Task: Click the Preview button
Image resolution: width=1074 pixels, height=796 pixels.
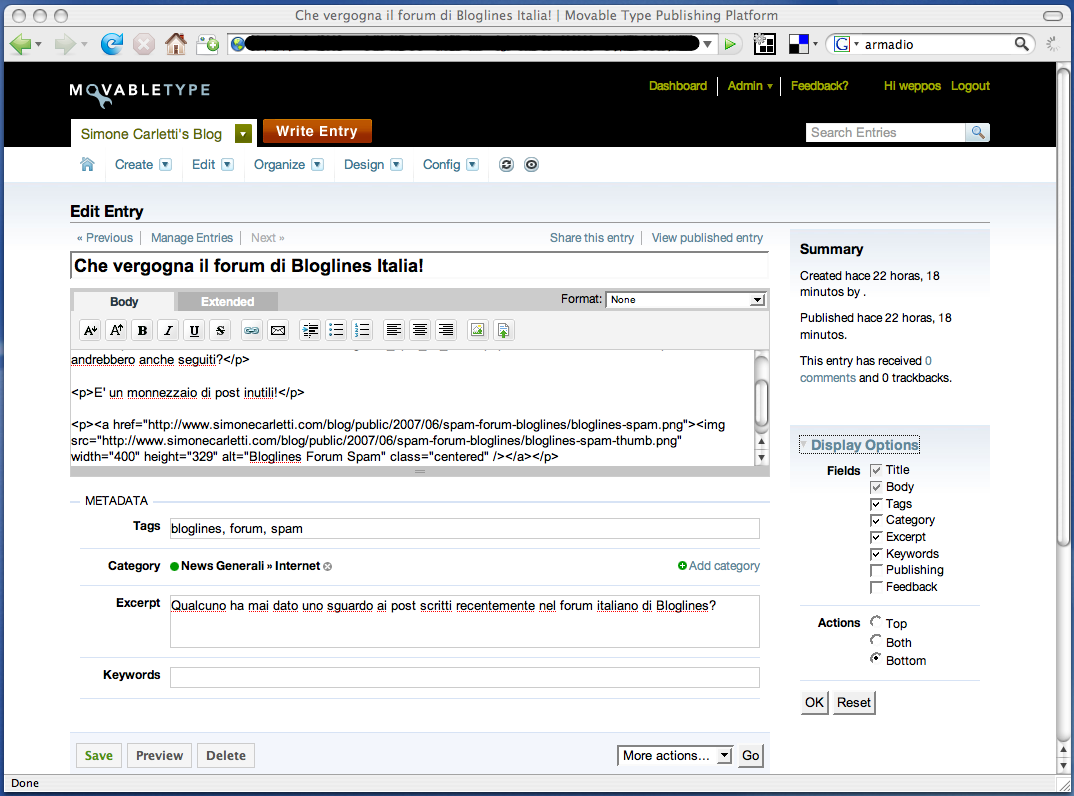Action: coord(160,756)
